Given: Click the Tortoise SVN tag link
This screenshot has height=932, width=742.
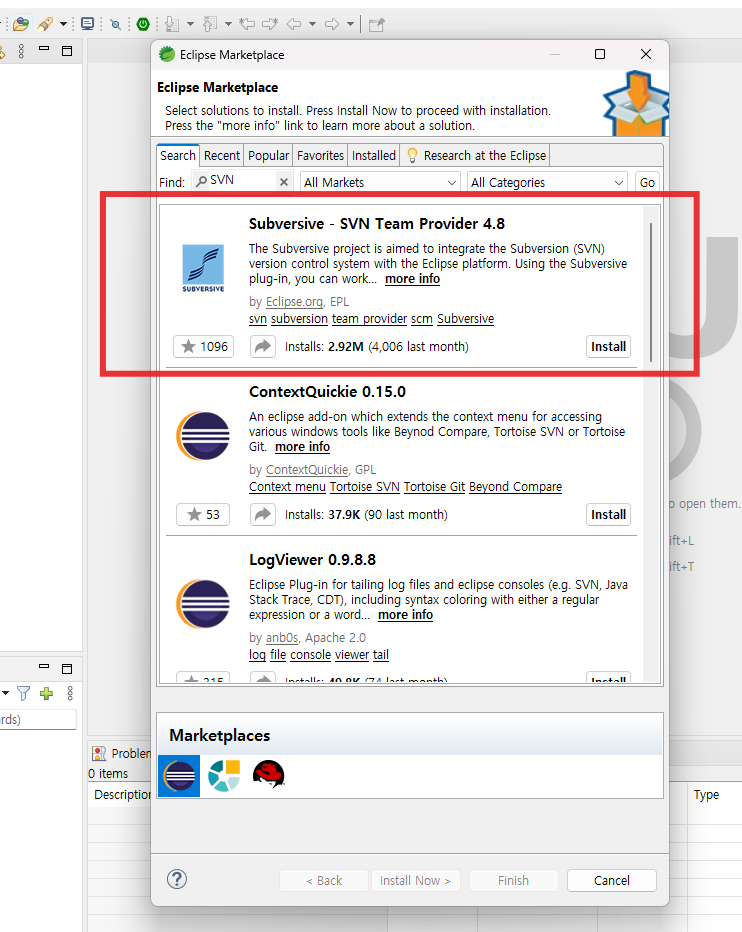Looking at the screenshot, I should click(364, 487).
